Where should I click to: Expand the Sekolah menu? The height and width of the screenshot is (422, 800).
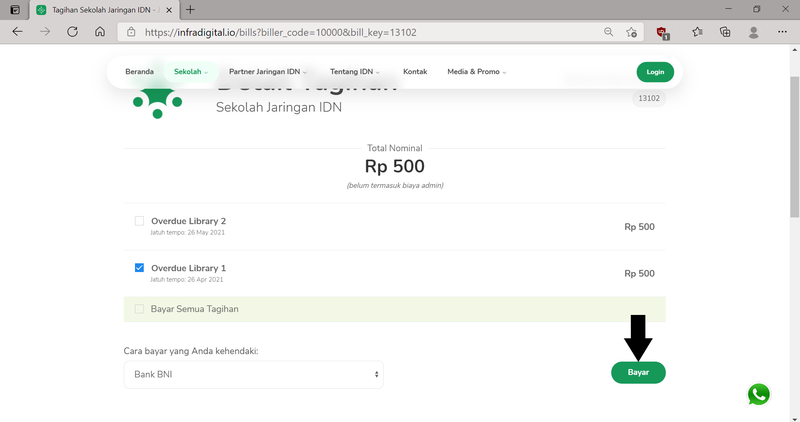191,71
